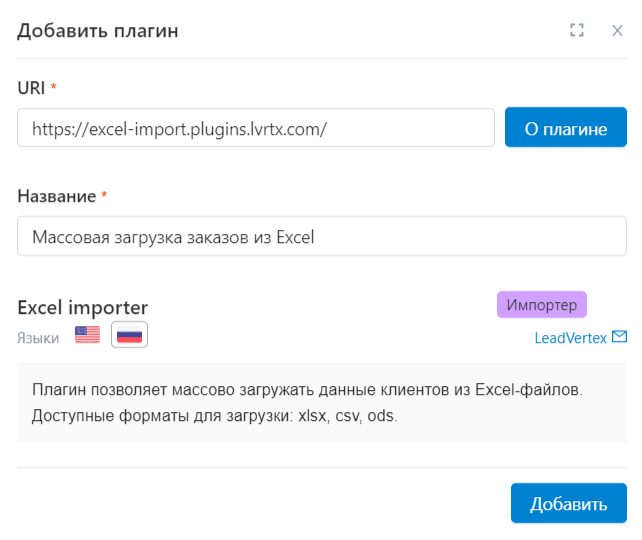Click the Excel importer heading
642x540 pixels.
(x=82, y=307)
